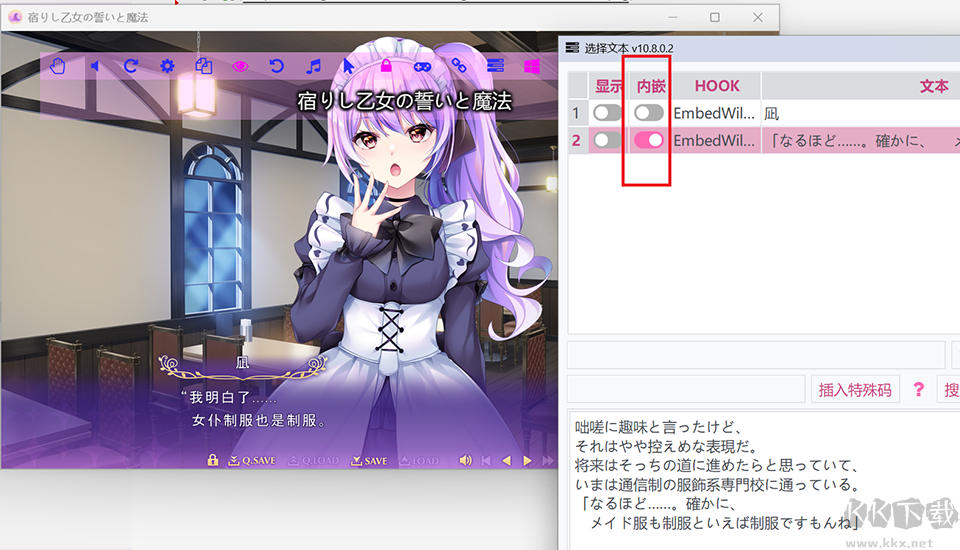This screenshot has height=550, width=960.
Task: Click the gamepad icon in toolbar
Action: pos(422,66)
